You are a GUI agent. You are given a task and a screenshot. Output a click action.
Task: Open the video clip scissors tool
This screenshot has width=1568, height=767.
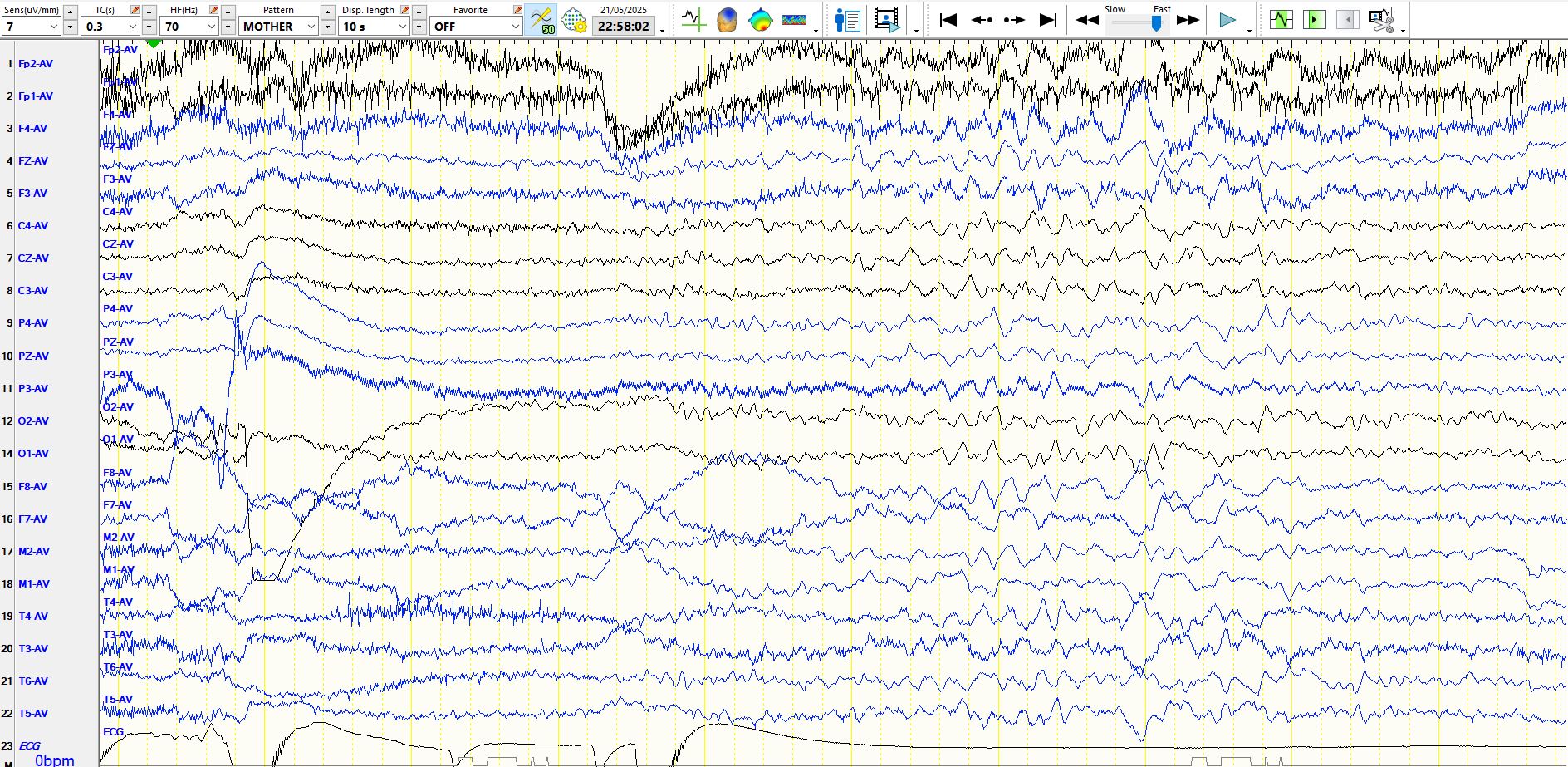(1381, 20)
